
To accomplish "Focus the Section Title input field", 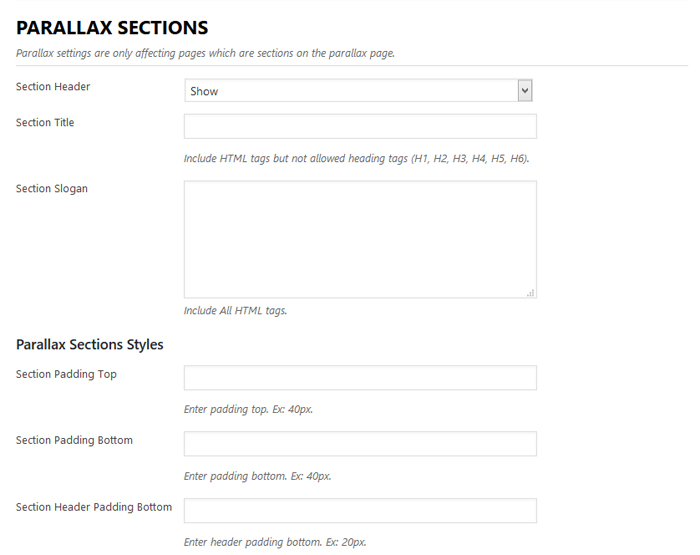I will click(360, 126).
